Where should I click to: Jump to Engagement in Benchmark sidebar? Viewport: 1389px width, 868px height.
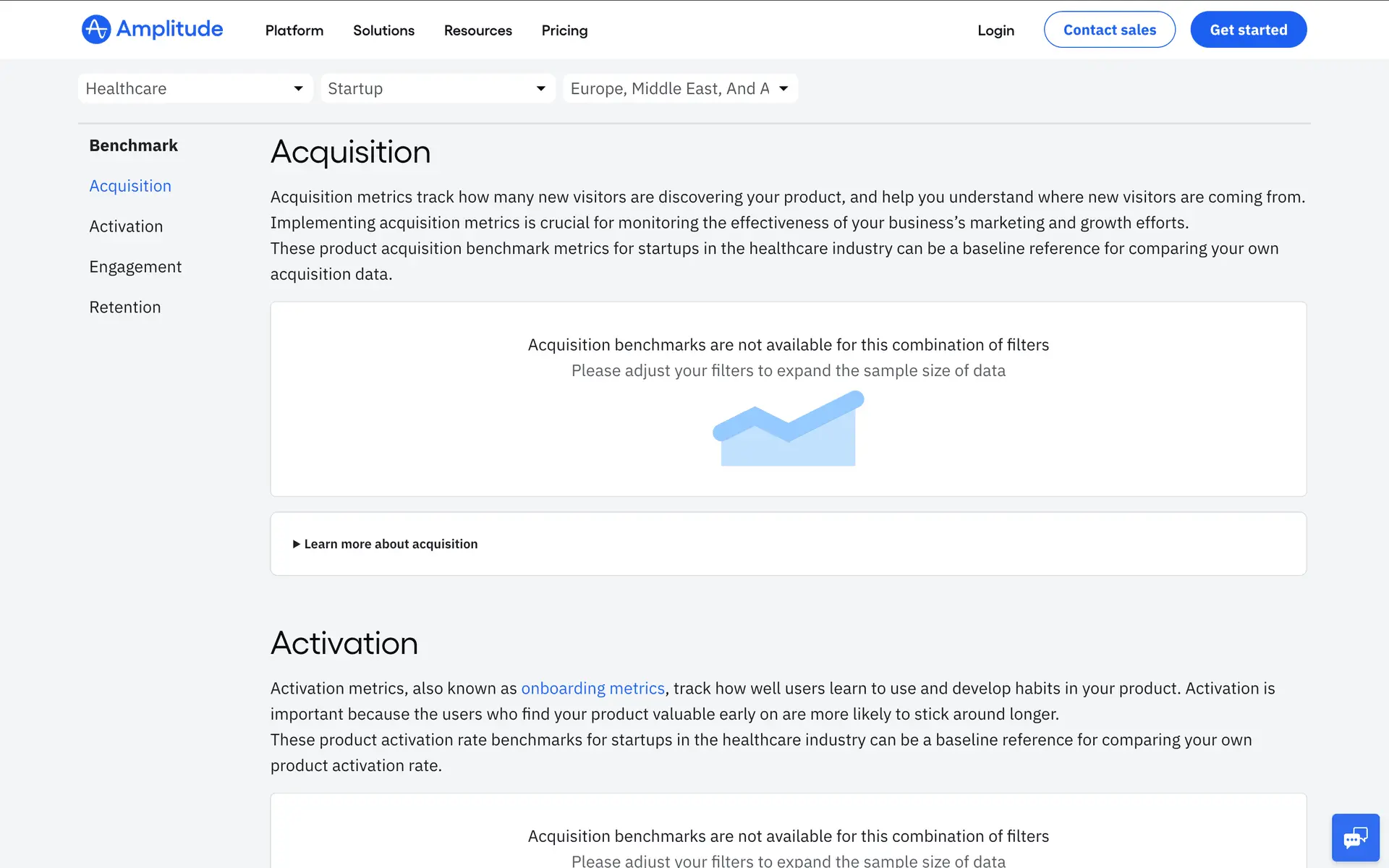point(135,267)
